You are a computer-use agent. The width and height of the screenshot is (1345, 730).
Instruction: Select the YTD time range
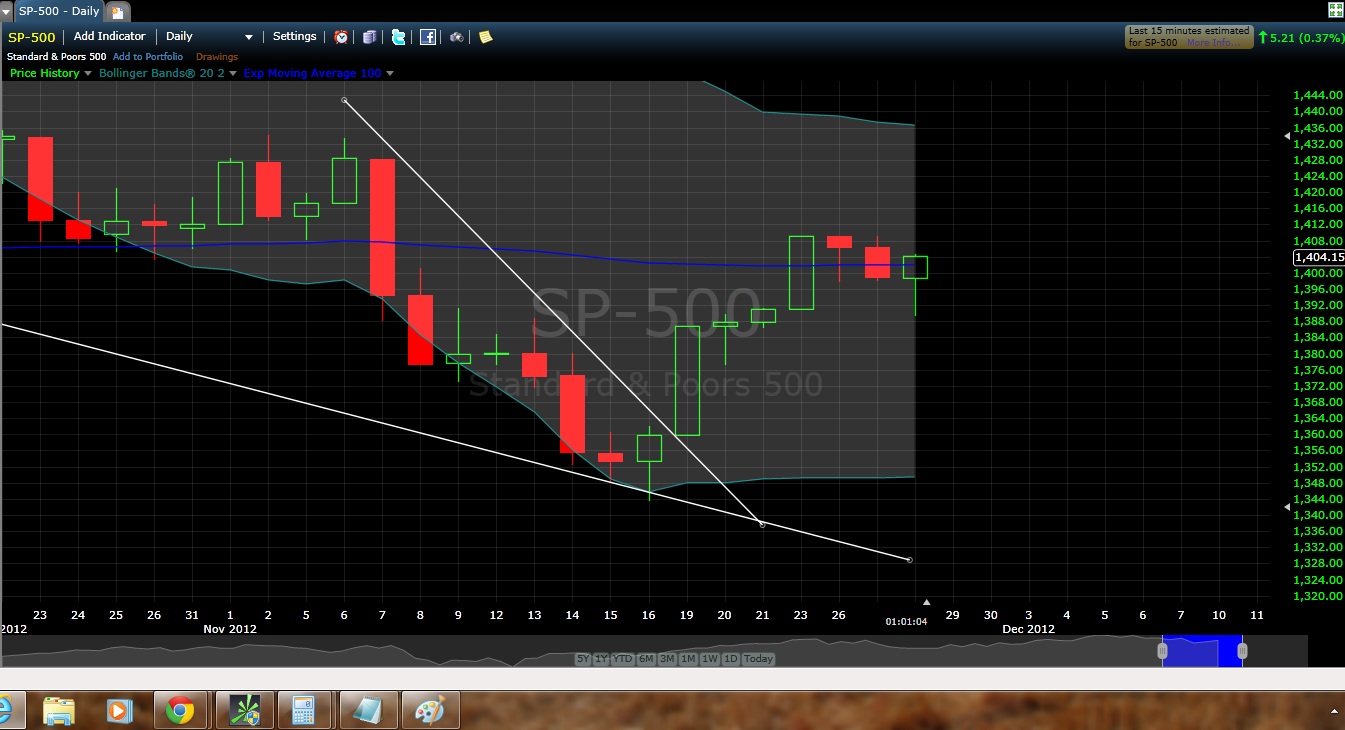(621, 659)
